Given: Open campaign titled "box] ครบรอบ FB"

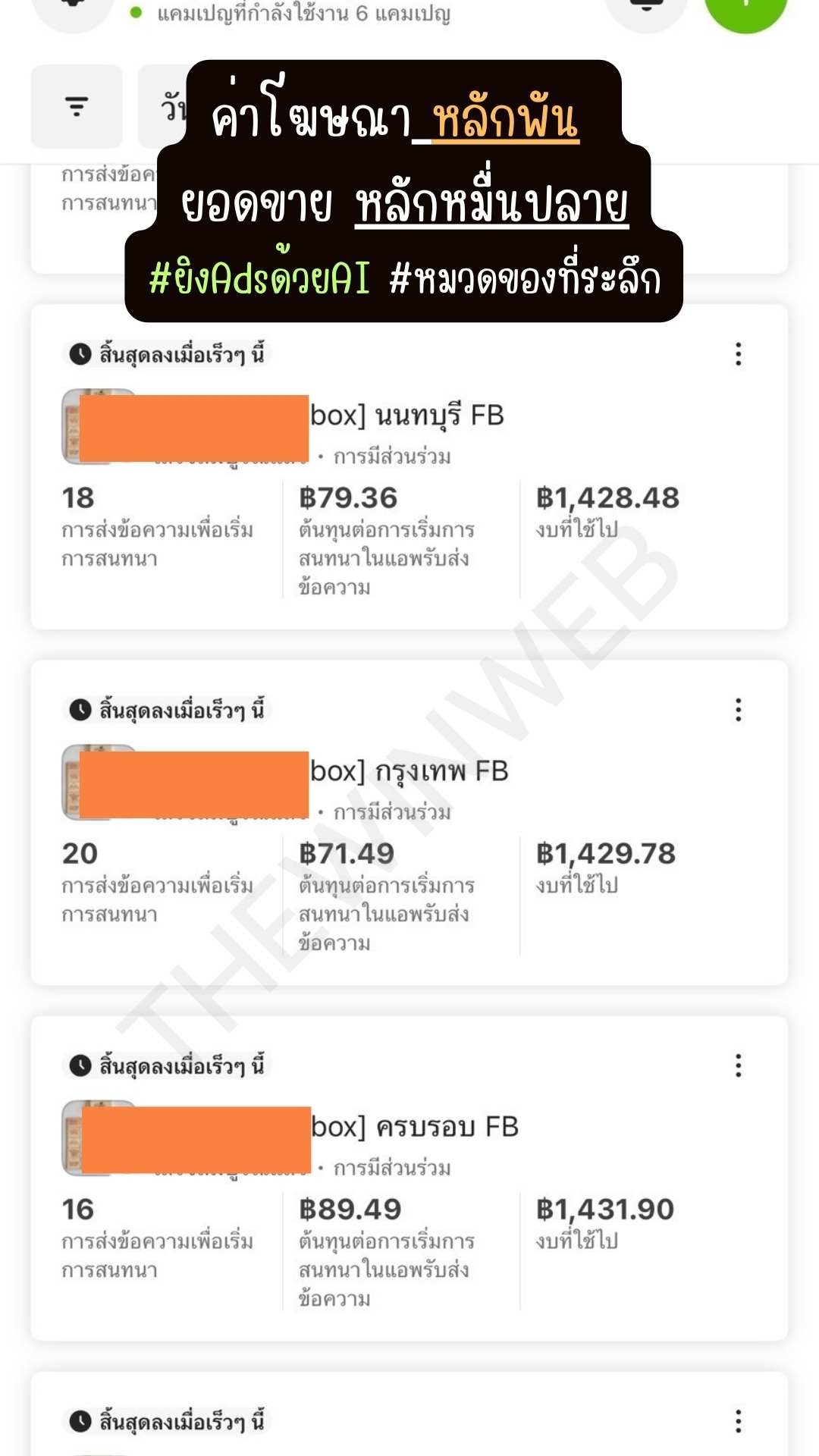Looking at the screenshot, I should click(415, 1127).
